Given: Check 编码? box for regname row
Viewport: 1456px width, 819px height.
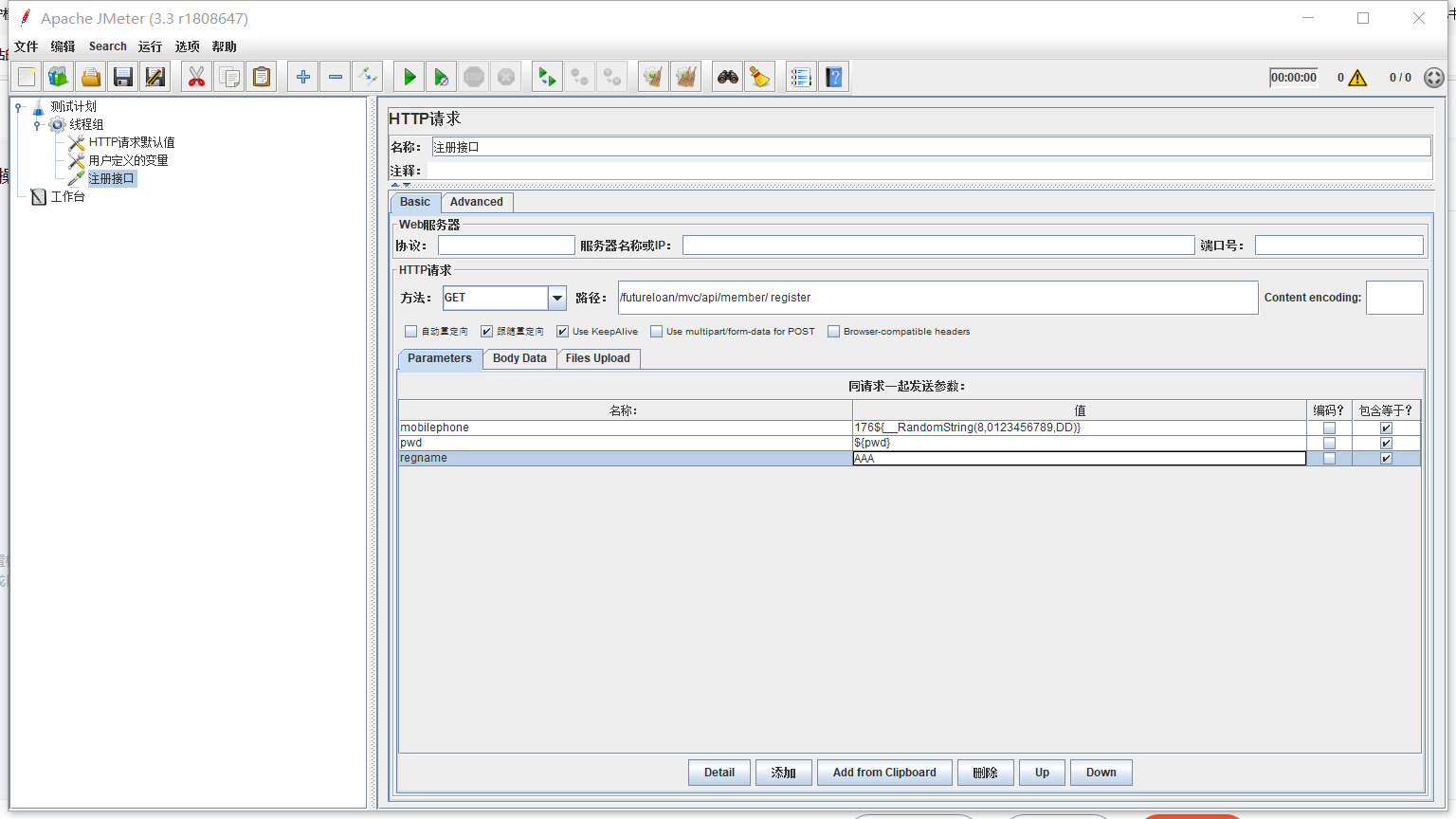Looking at the screenshot, I should point(1329,459).
